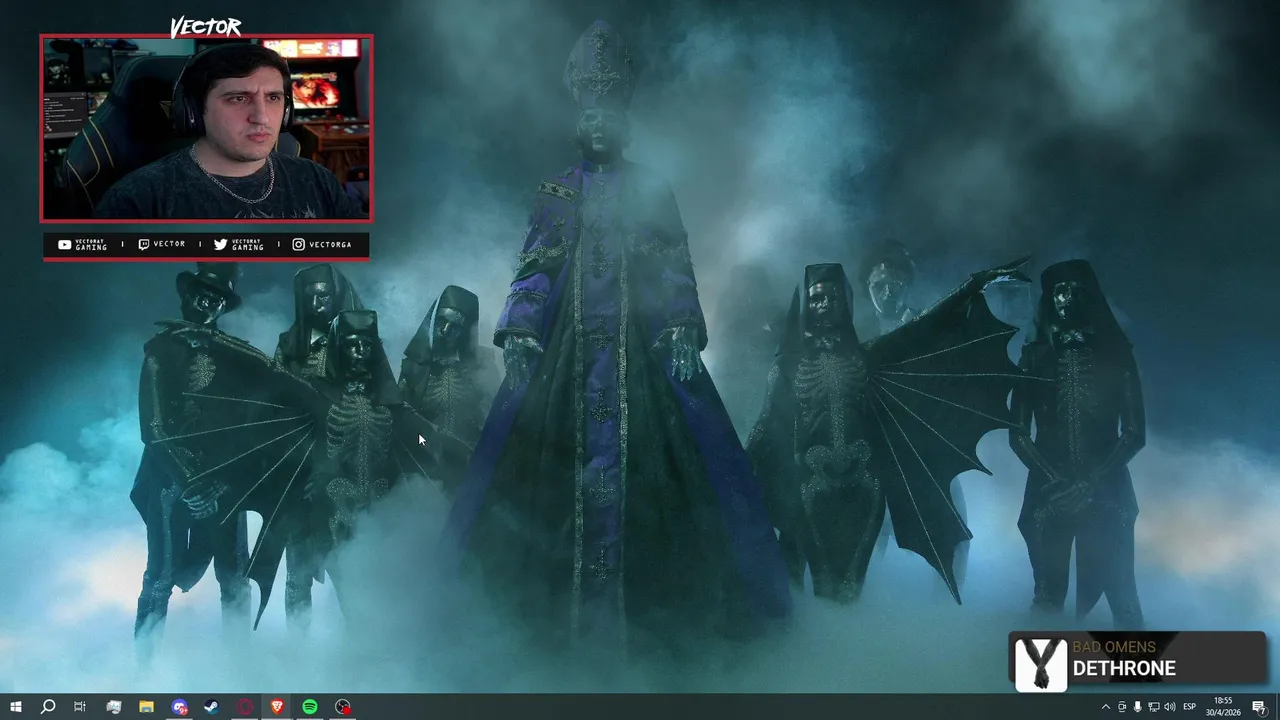Open network status tray icon
Screen dimensions: 1280x720
point(1153,707)
